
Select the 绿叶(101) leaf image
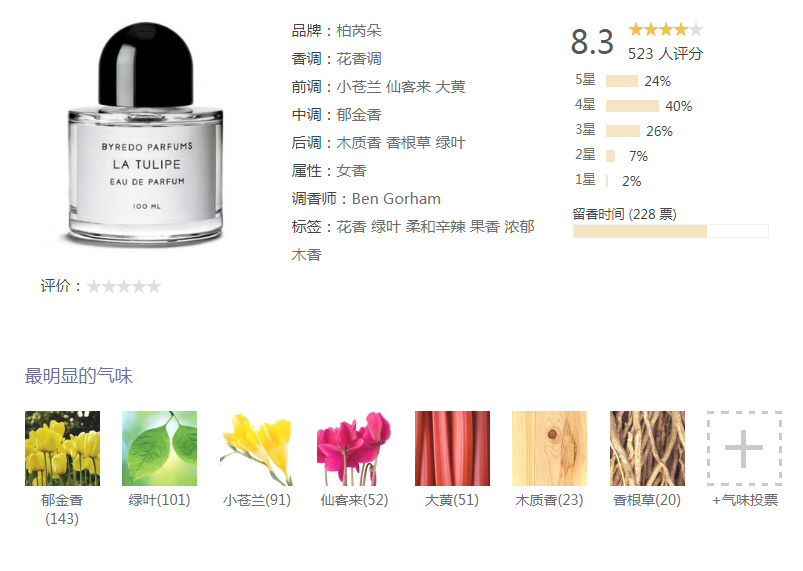coord(159,448)
